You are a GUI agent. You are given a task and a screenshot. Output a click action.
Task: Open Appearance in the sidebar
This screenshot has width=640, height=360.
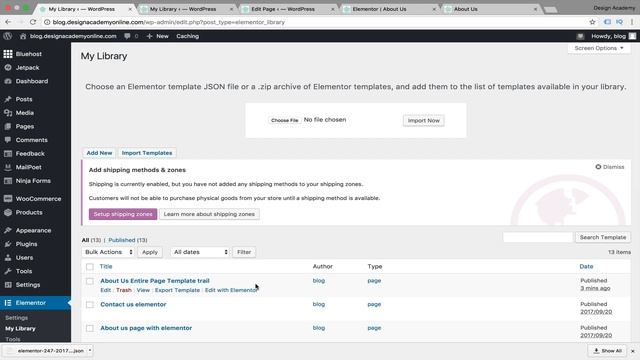(33, 230)
